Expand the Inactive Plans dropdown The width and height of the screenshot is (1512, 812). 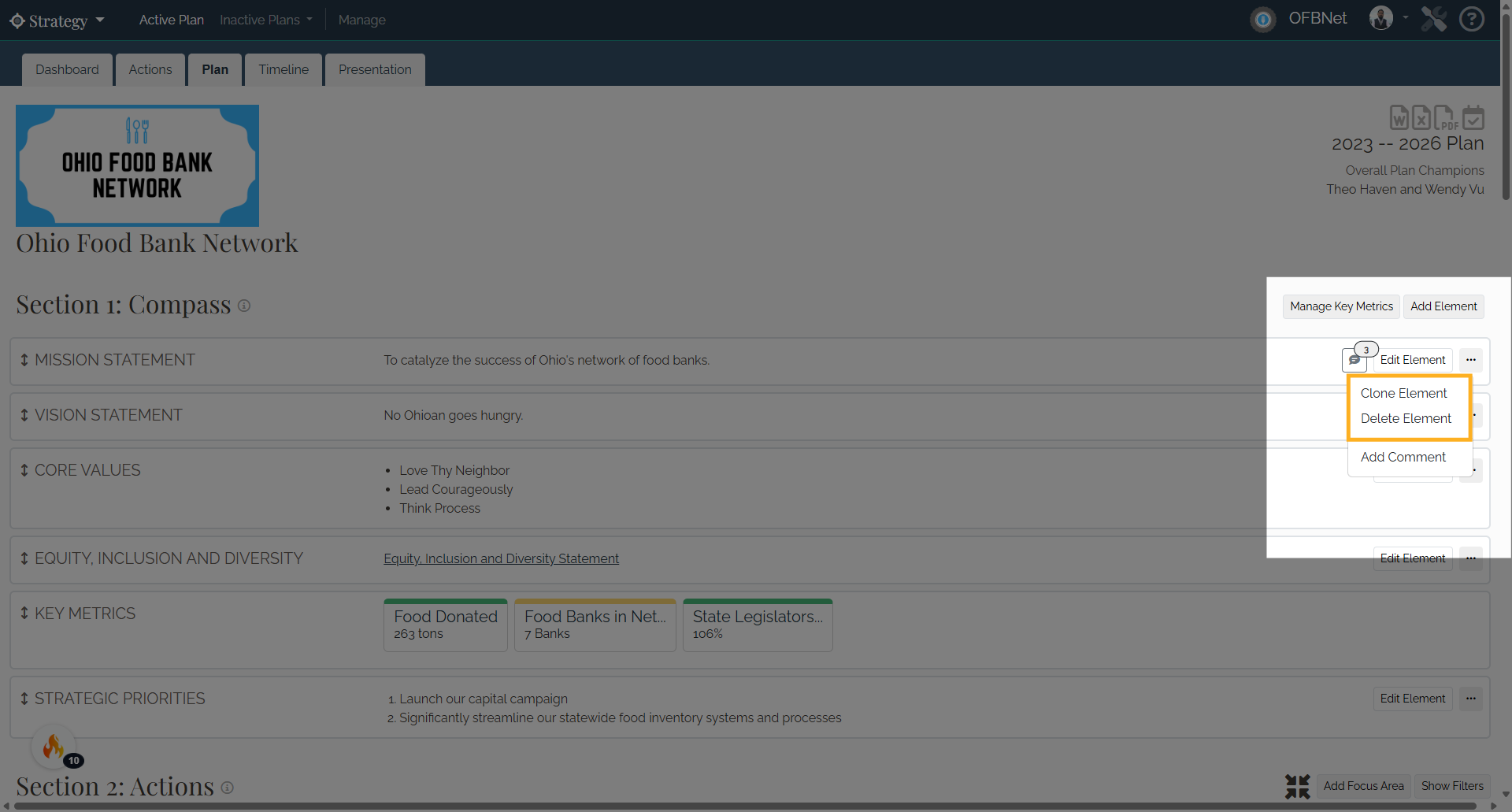click(266, 20)
